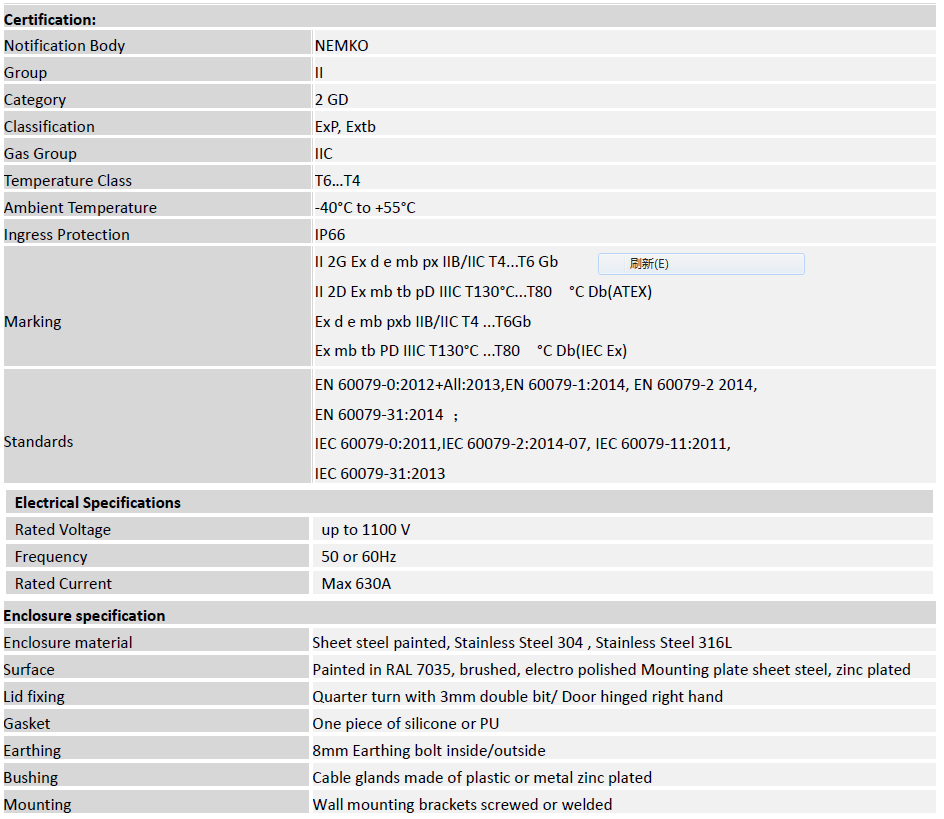Click the T6...T4 temperature class value
The height and width of the screenshot is (819, 944).
[x=337, y=181]
